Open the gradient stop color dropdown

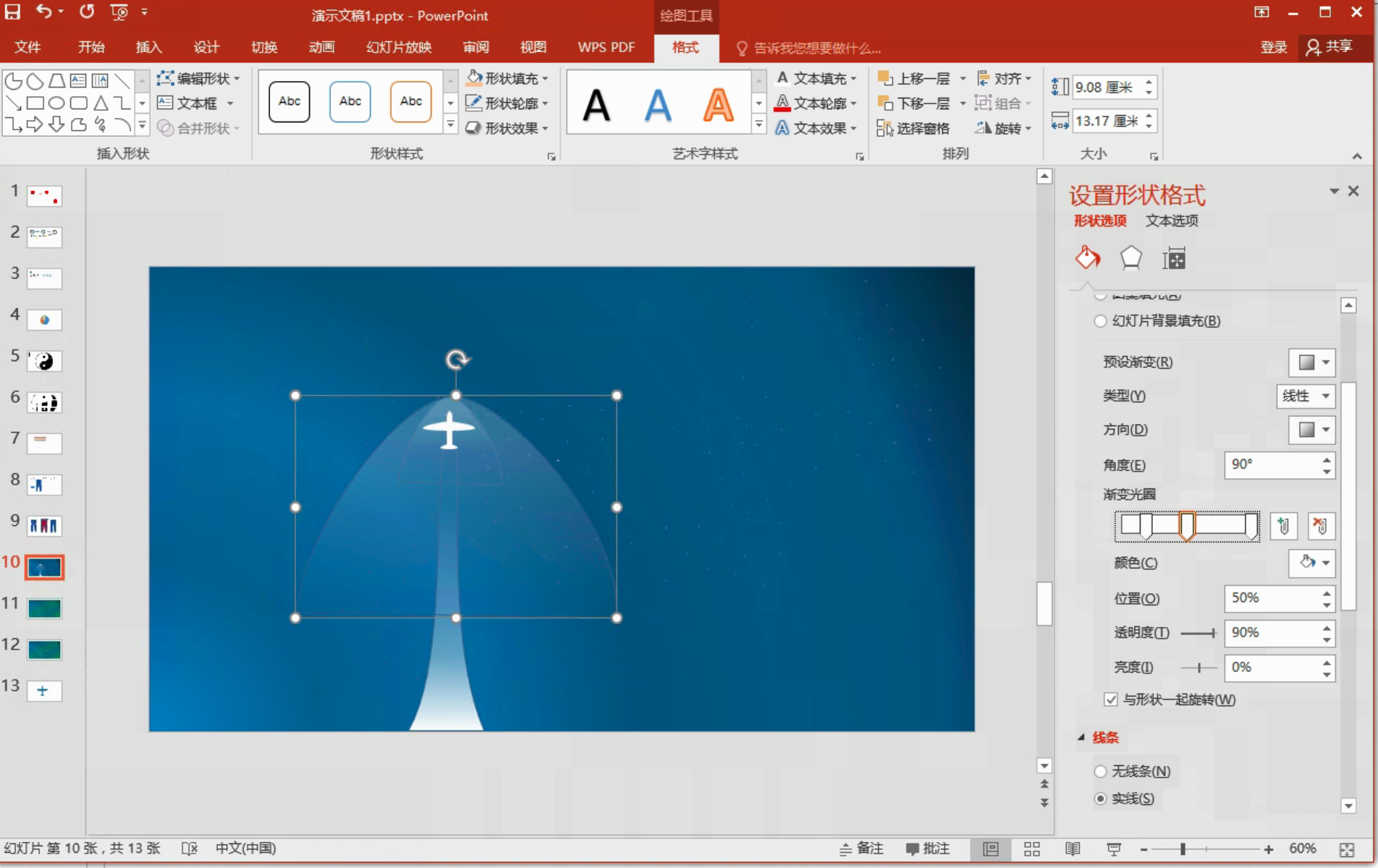pyautogui.click(x=1311, y=563)
